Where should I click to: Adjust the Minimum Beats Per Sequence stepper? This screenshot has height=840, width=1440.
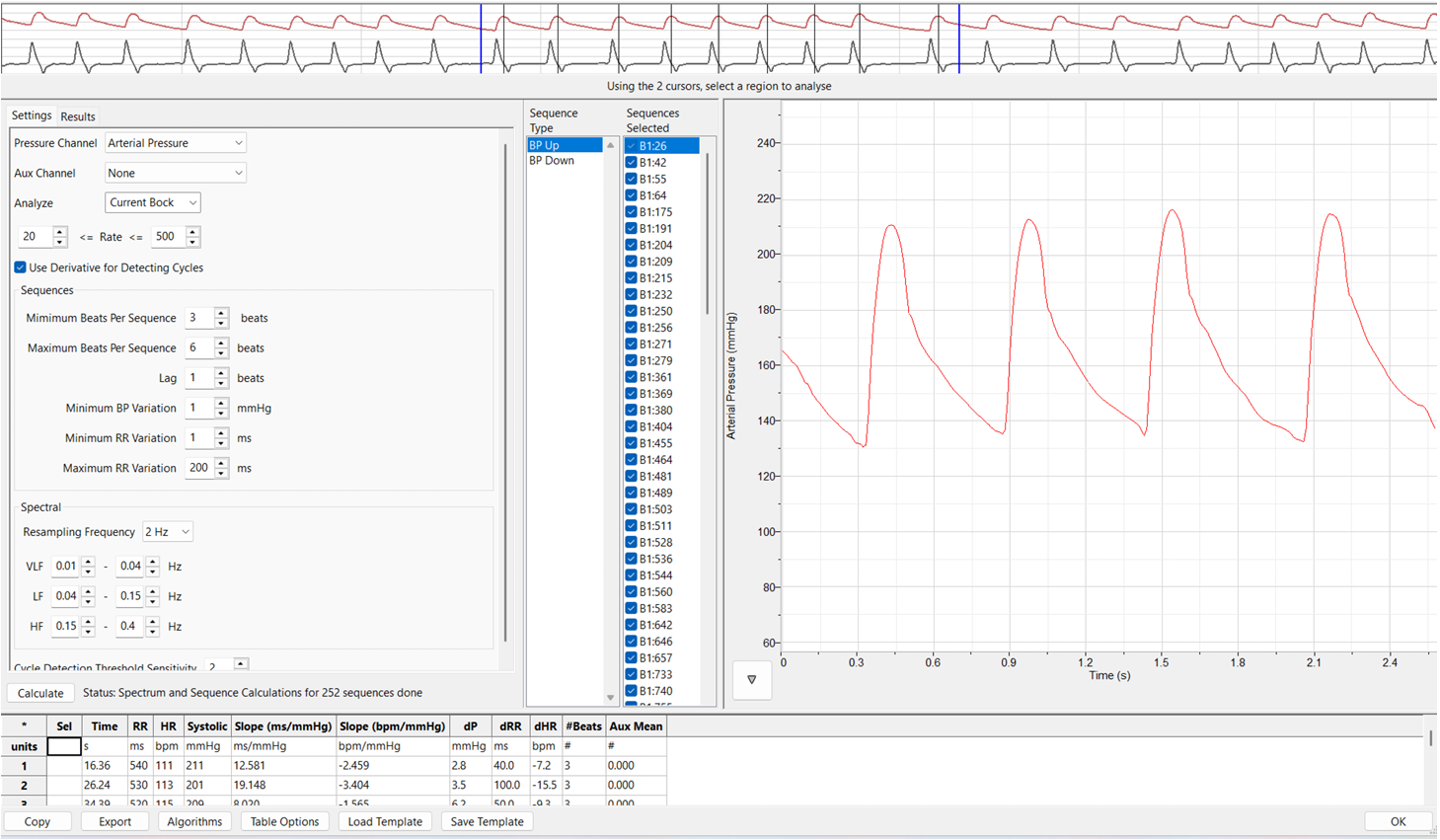[221, 318]
